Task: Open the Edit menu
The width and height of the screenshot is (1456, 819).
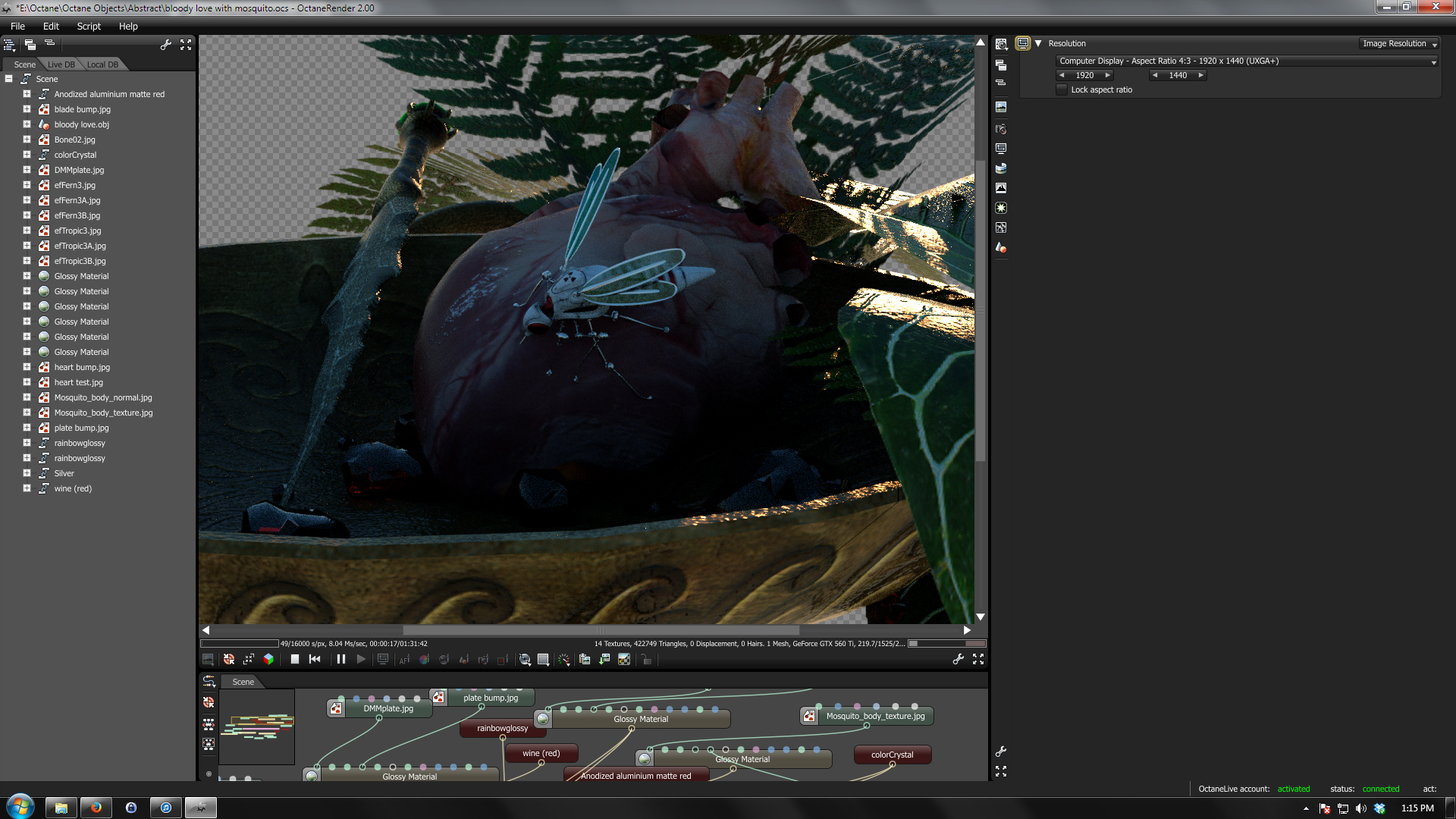Action: pos(51,27)
